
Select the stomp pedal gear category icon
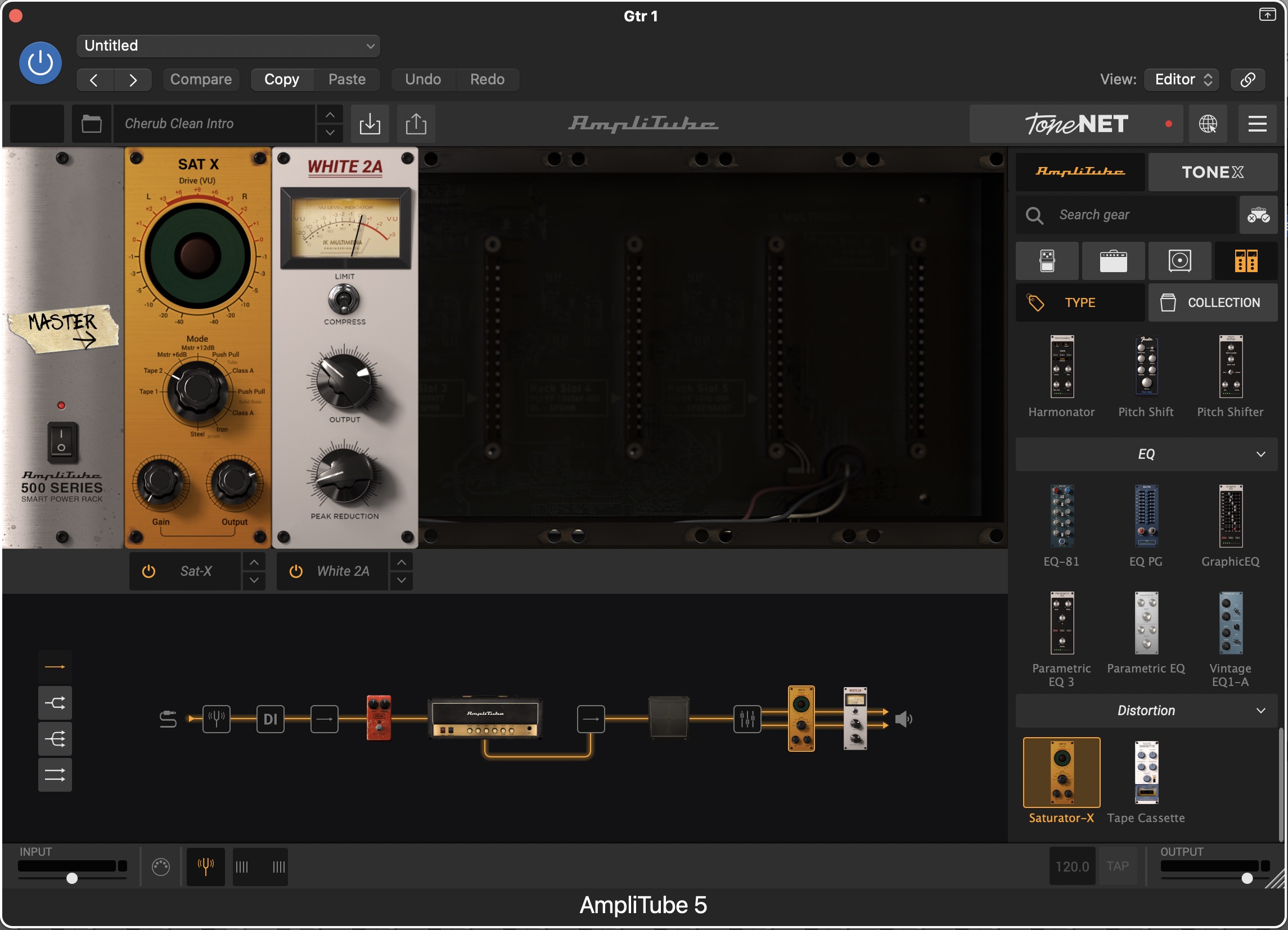[x=1047, y=261]
